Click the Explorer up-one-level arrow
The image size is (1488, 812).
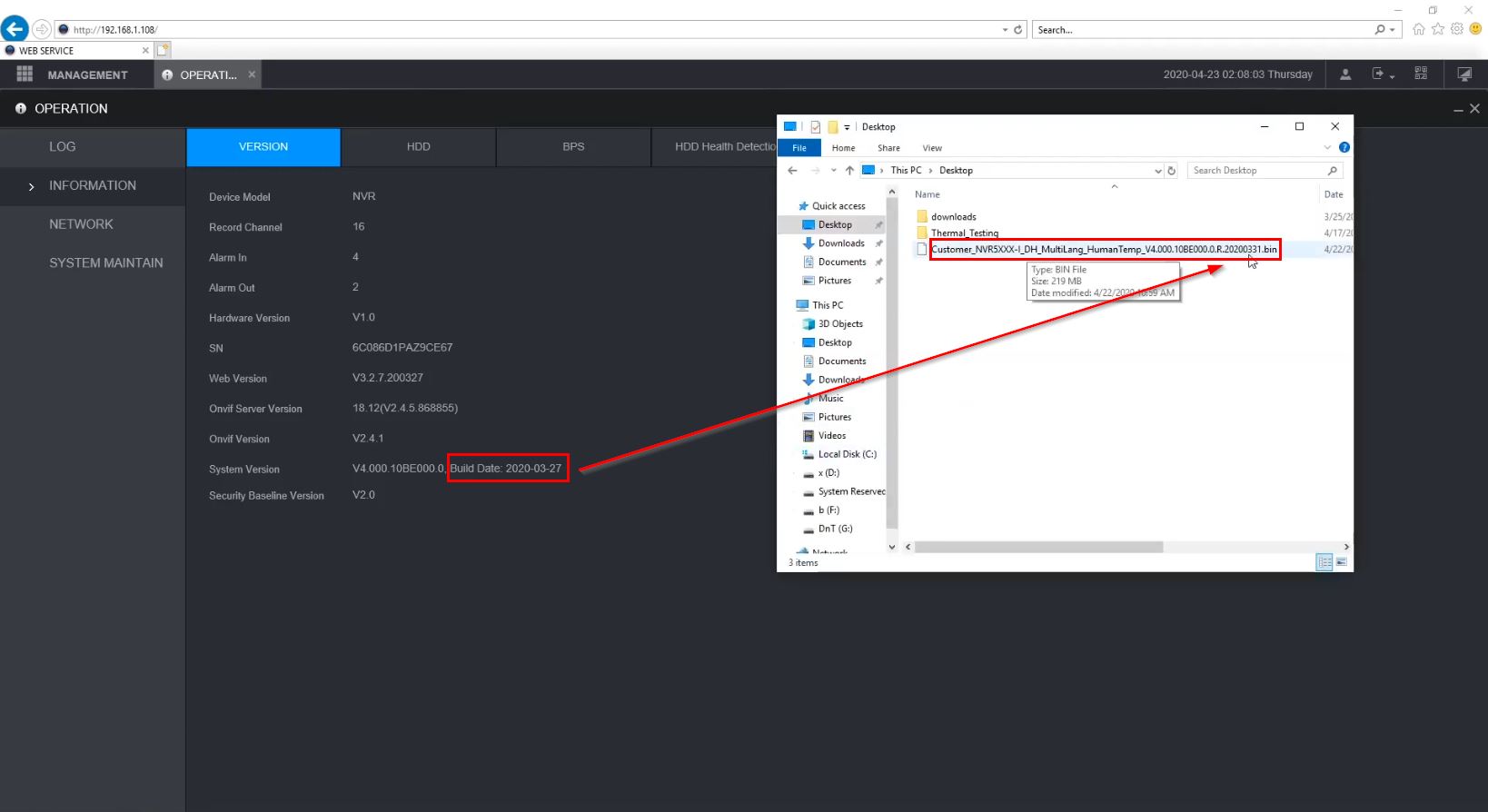pyautogui.click(x=849, y=171)
